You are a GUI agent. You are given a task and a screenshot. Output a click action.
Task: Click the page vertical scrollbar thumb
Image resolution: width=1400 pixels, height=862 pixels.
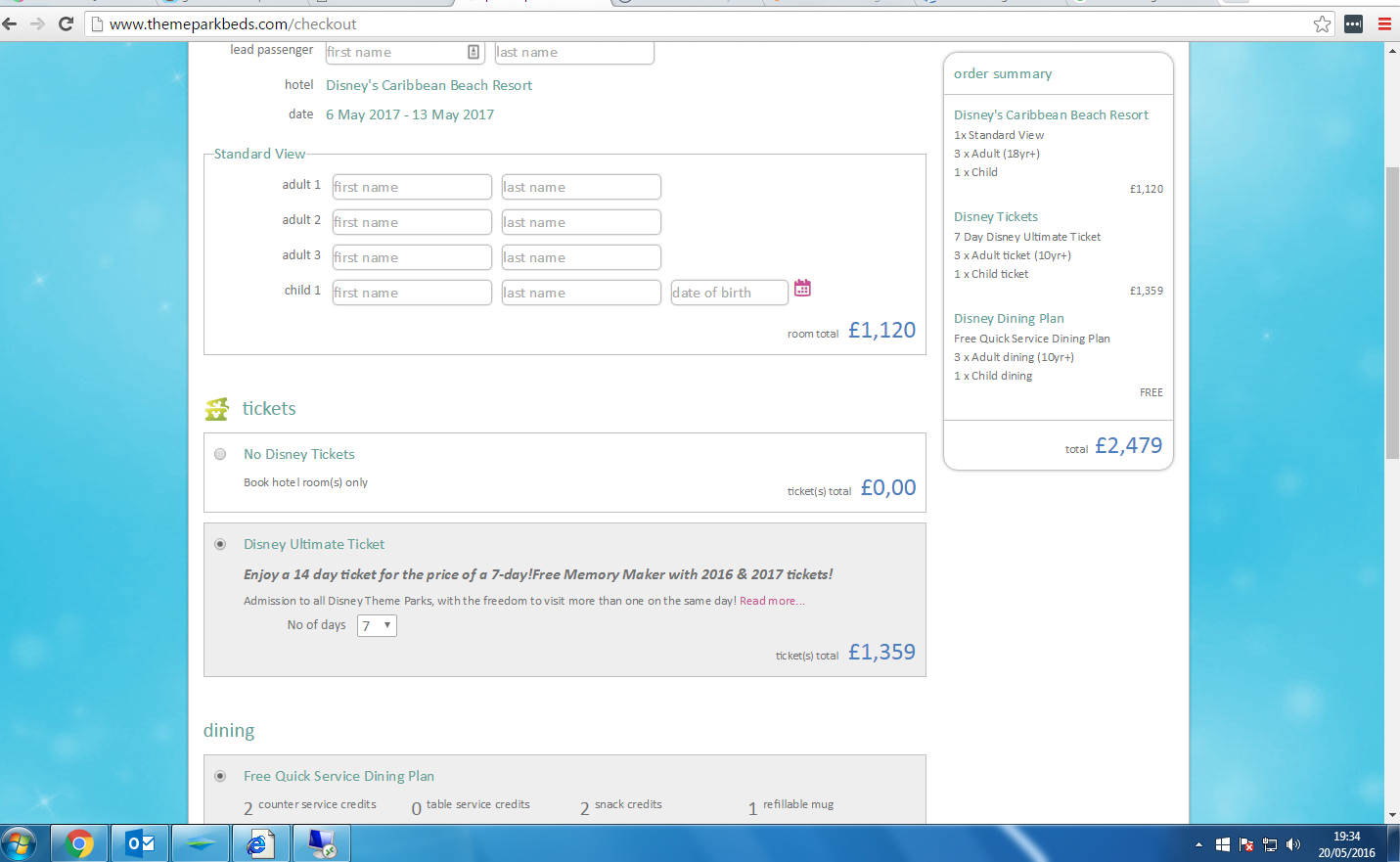(x=1392, y=313)
